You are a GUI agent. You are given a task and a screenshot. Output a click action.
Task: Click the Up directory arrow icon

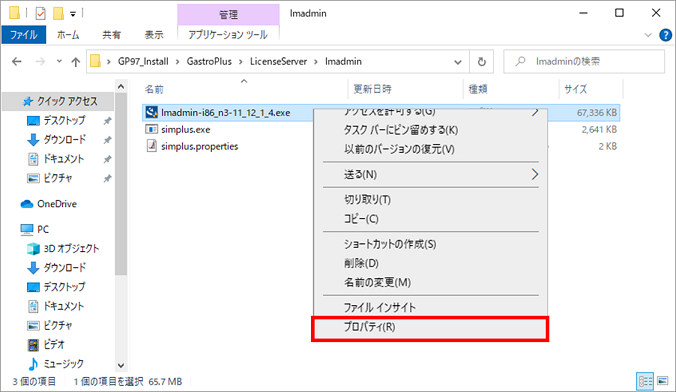75,62
